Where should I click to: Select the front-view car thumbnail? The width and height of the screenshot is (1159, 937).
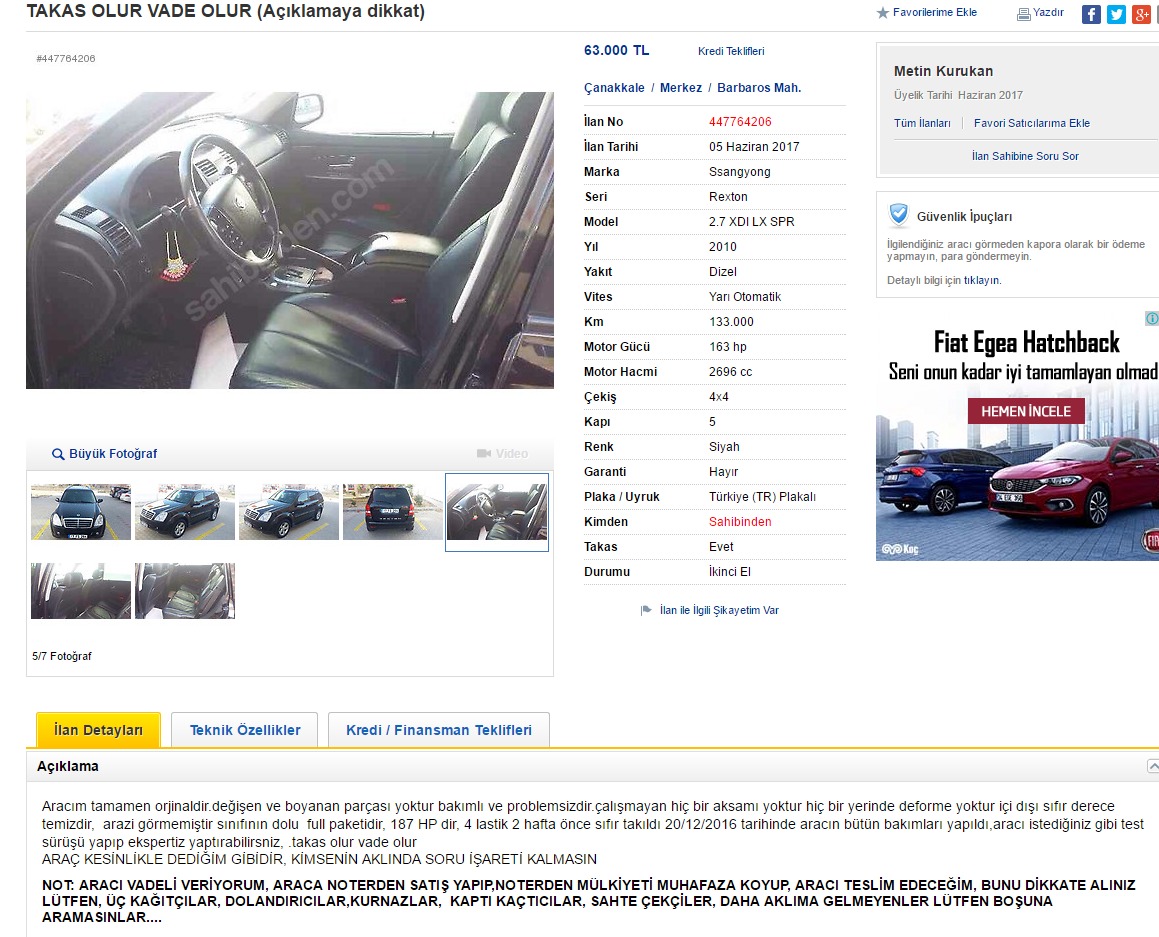click(81, 511)
